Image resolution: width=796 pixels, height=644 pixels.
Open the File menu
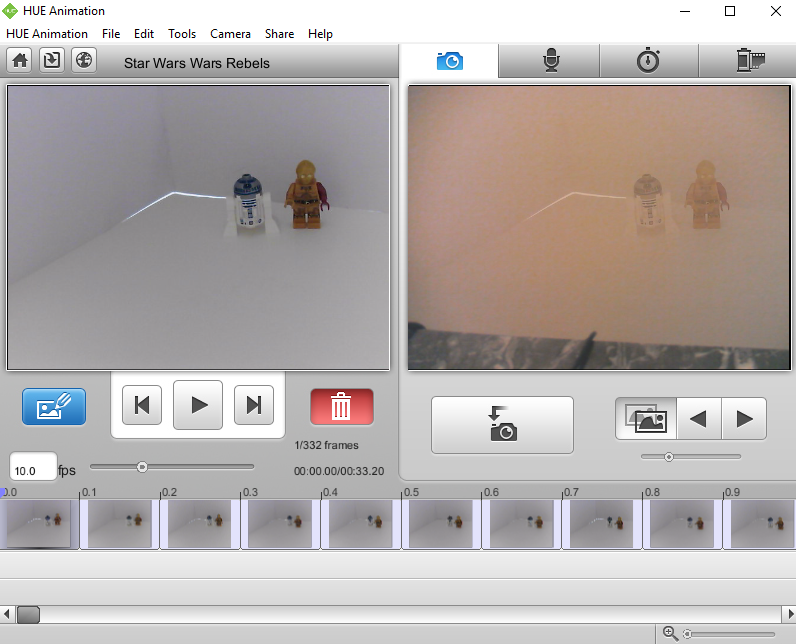point(111,34)
